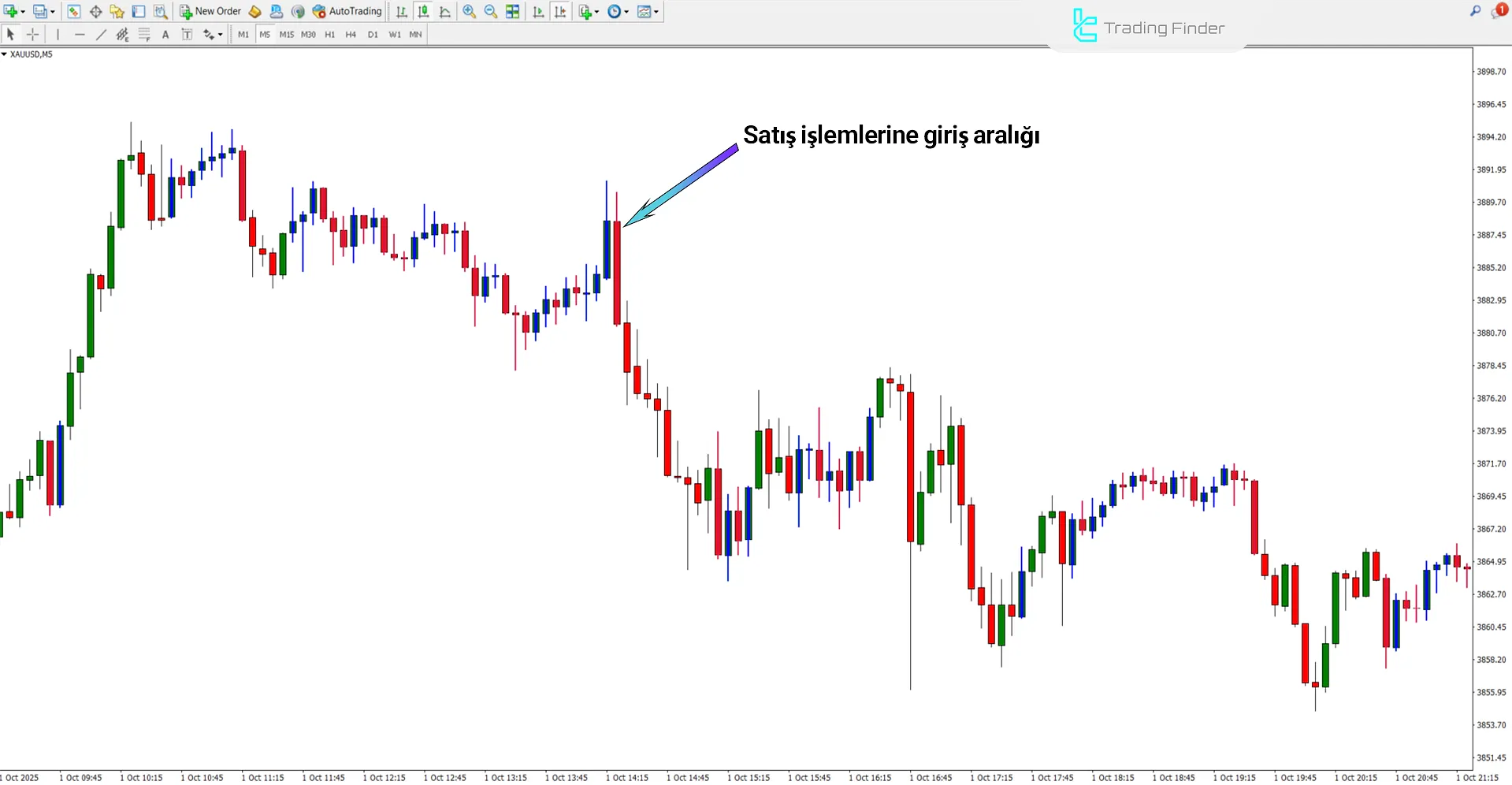Draw a trendline with the trendline tool
The width and height of the screenshot is (1512, 785).
click(x=101, y=34)
